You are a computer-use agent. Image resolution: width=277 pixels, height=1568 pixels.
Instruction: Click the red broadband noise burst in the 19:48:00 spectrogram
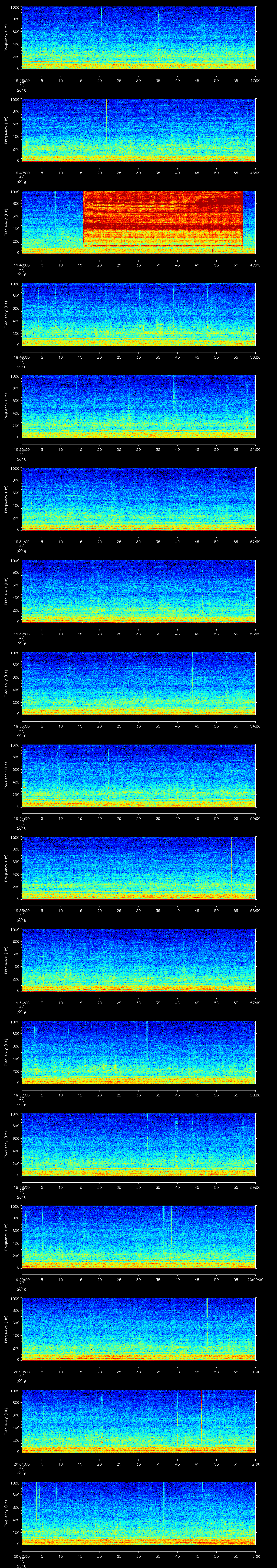click(163, 219)
